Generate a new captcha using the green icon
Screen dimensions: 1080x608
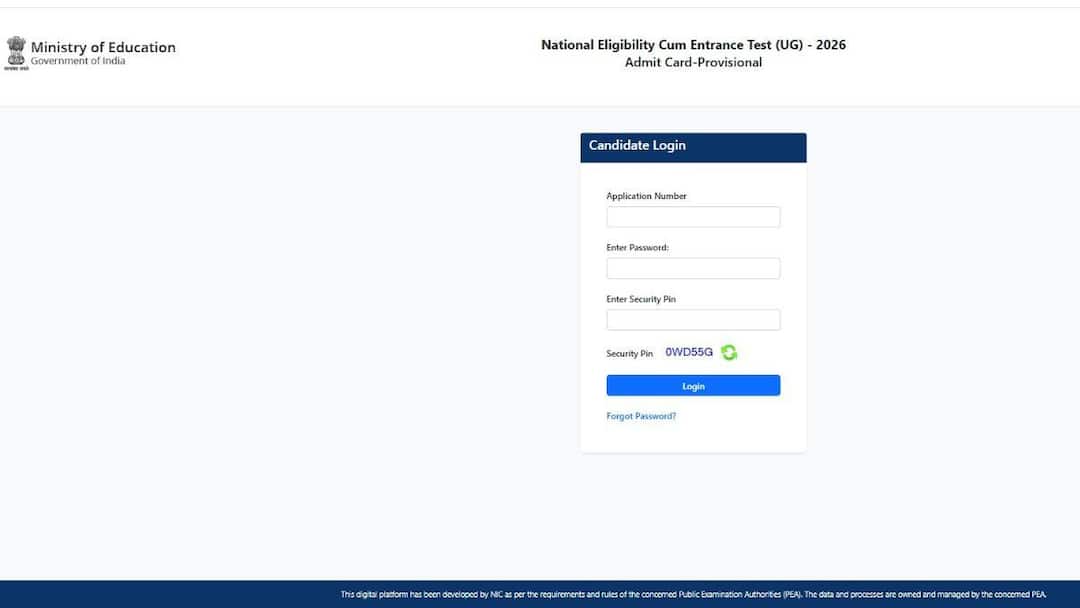[x=728, y=353]
